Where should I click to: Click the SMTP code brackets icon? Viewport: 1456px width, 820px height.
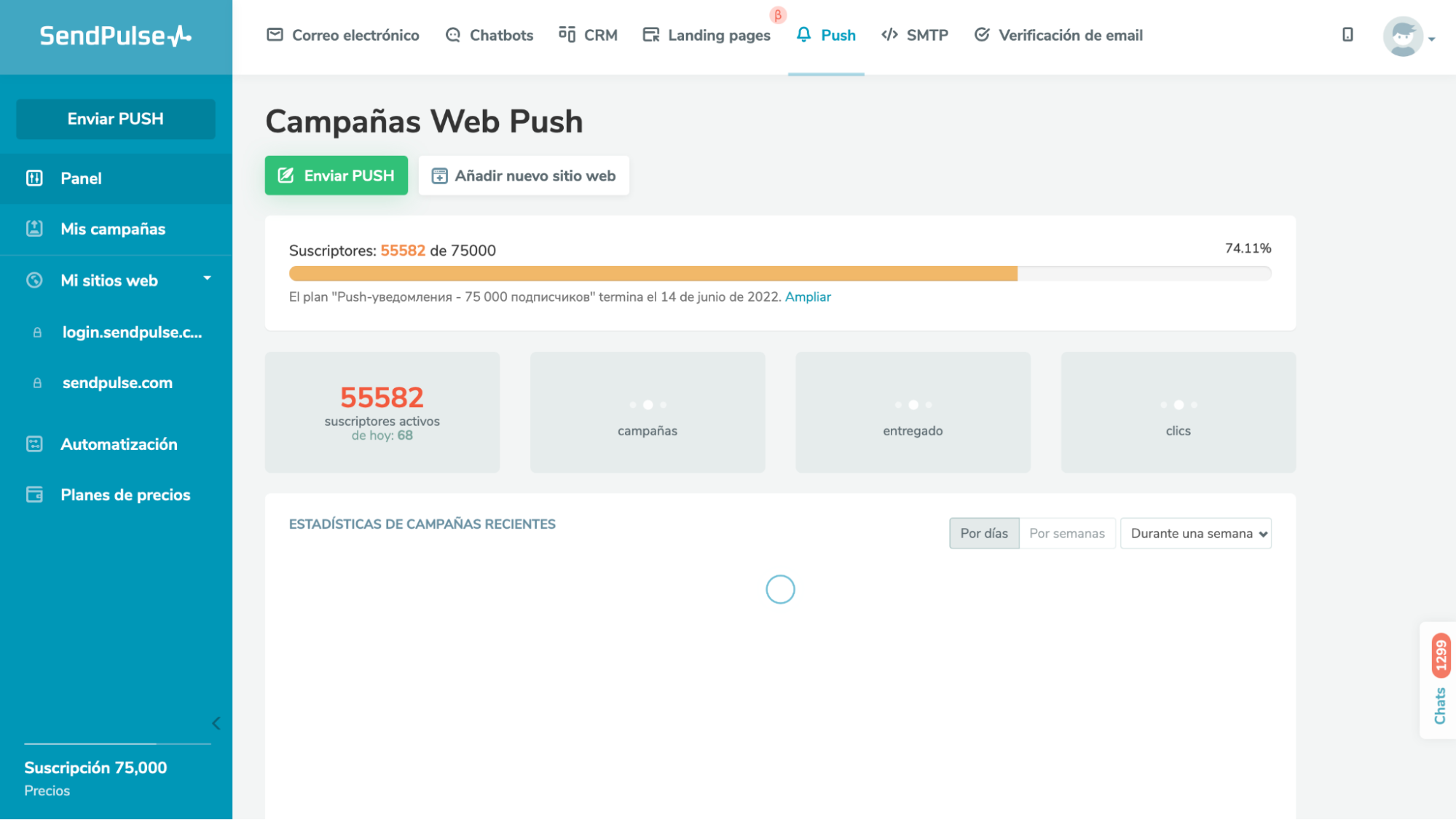[889, 35]
